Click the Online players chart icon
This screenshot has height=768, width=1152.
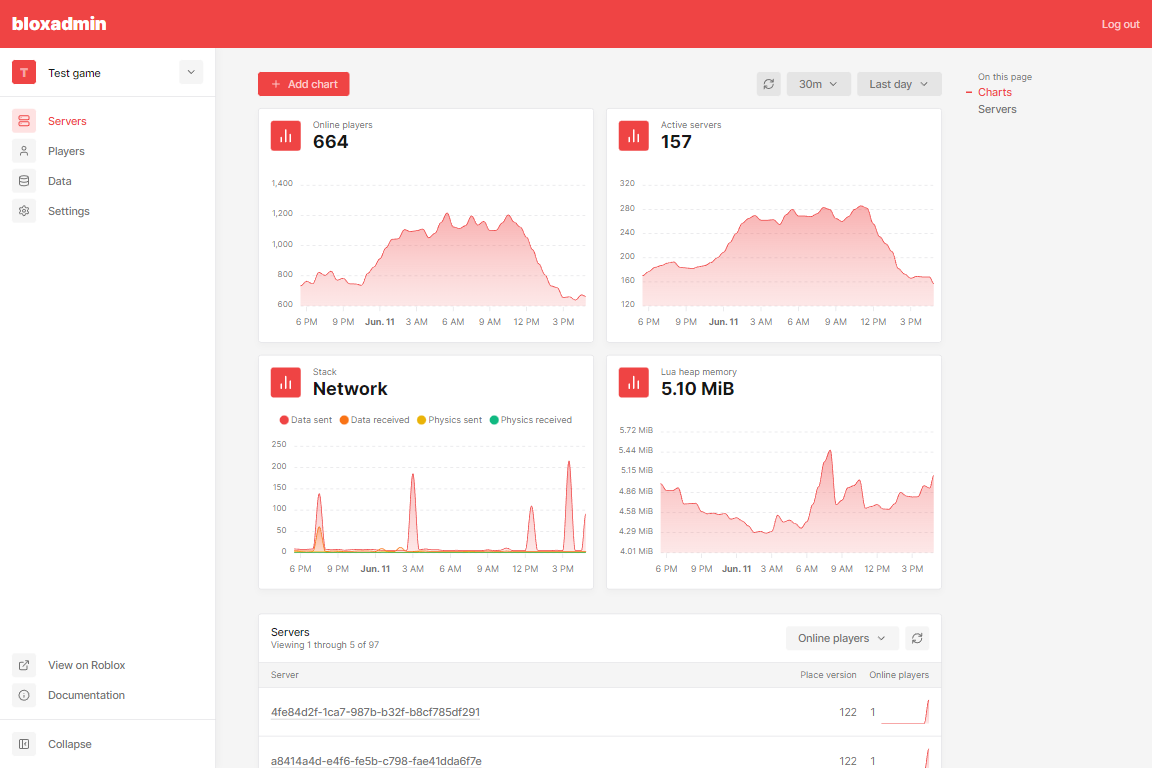286,136
